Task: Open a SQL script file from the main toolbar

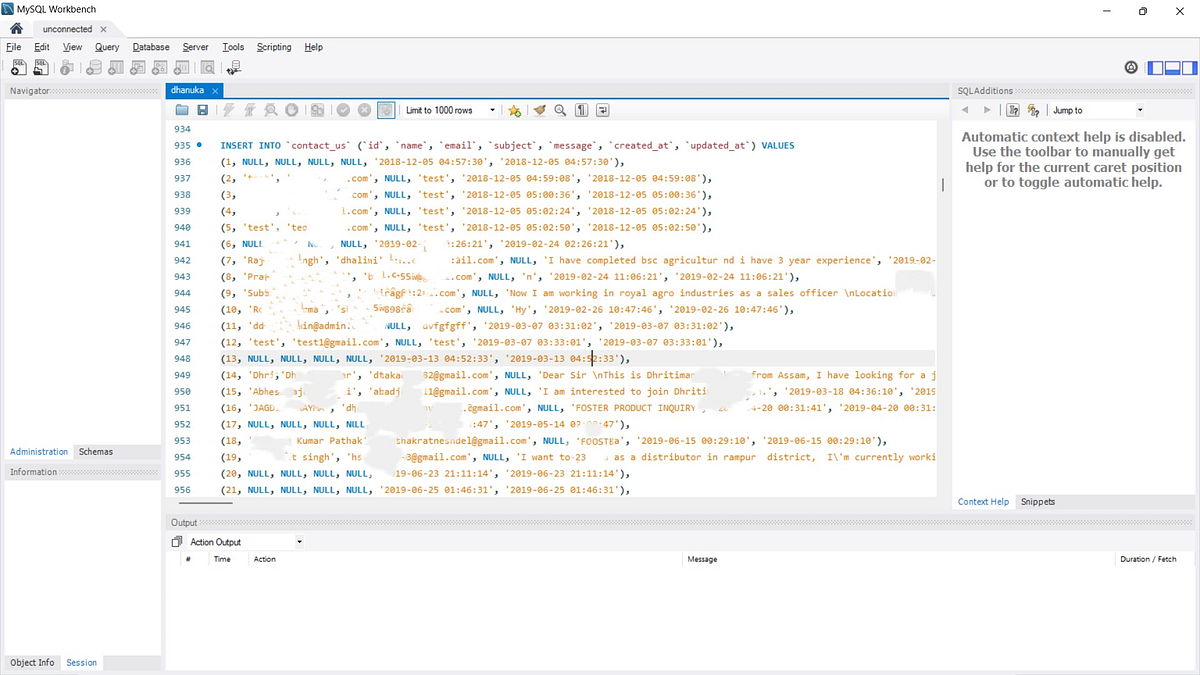Action: click(40, 67)
